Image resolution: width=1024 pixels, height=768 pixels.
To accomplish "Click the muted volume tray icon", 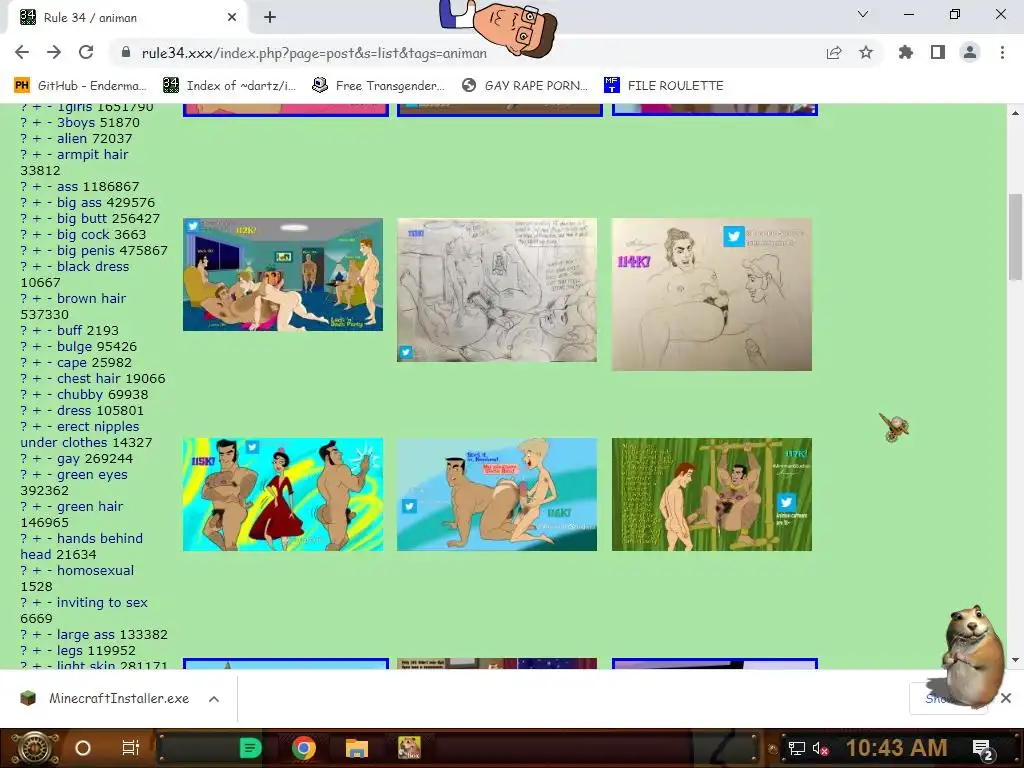I will 820,748.
